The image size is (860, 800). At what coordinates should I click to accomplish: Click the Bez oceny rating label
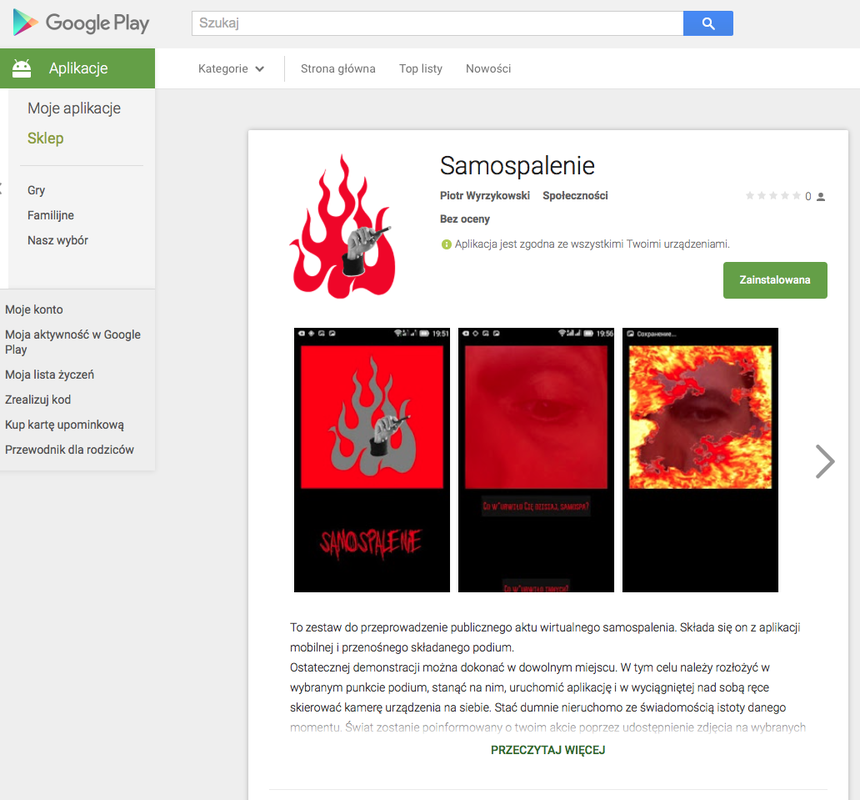pyautogui.click(x=465, y=219)
